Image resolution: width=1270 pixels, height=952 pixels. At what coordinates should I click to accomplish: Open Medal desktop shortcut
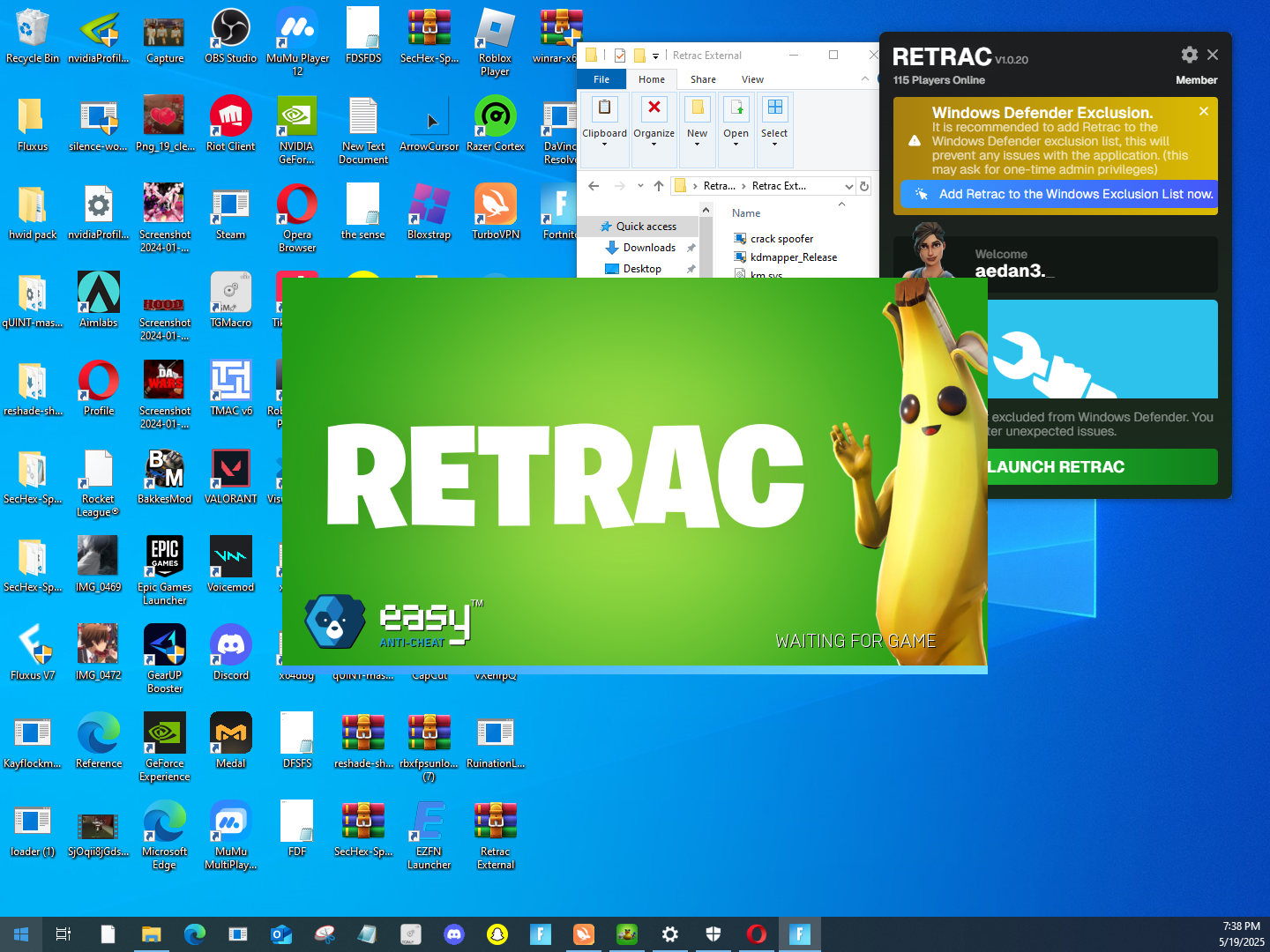(231, 741)
